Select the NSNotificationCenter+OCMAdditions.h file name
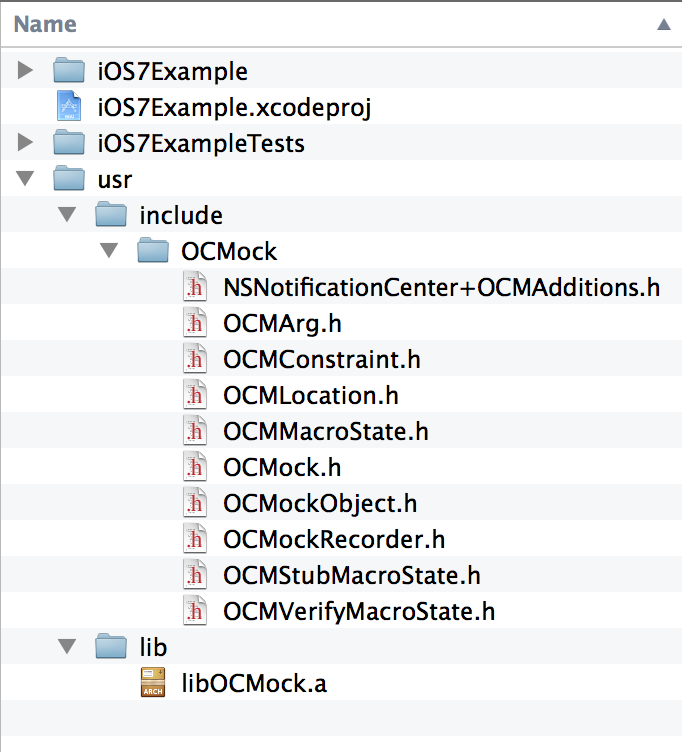Screen dimensions: 682x752 [442, 287]
